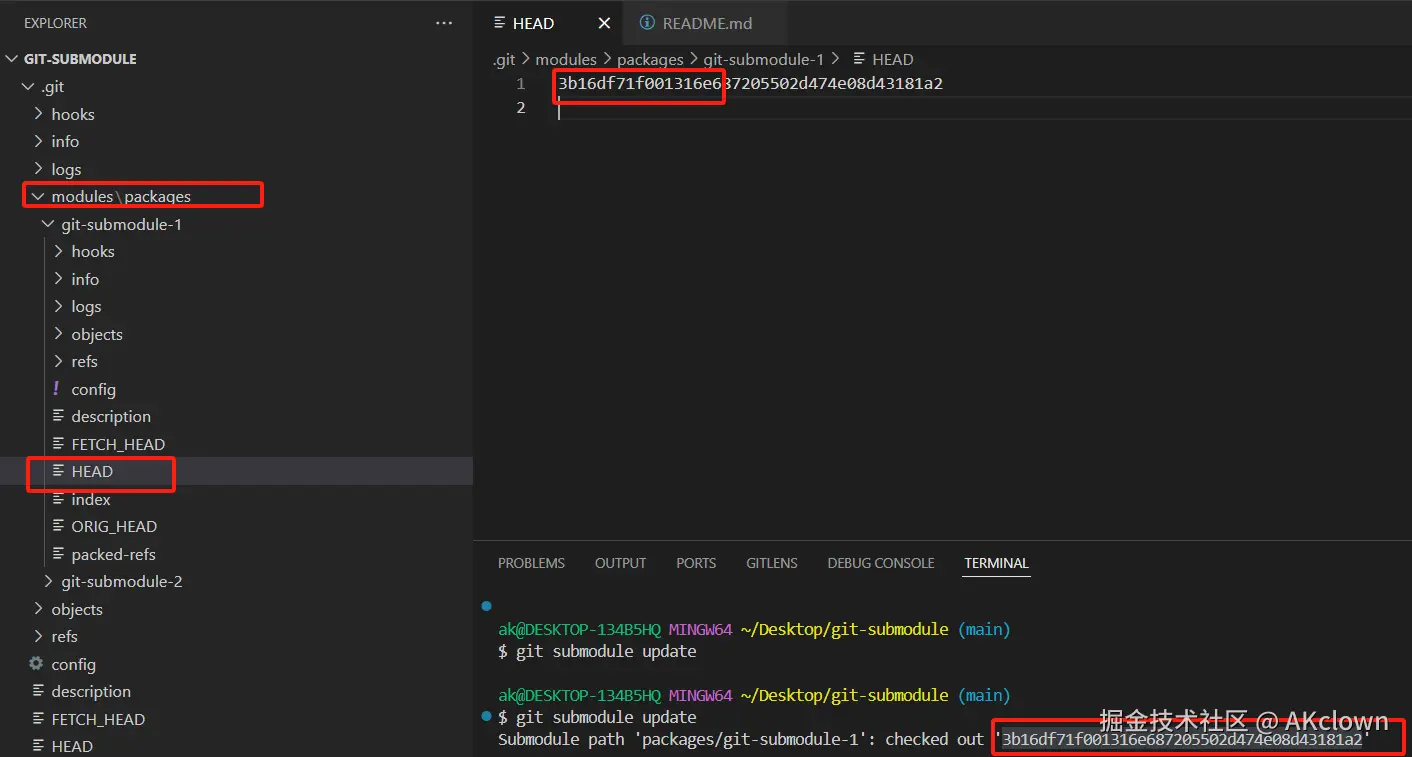This screenshot has width=1412, height=757.
Task: Click the blue dot before last terminal command
Action: tap(486, 716)
